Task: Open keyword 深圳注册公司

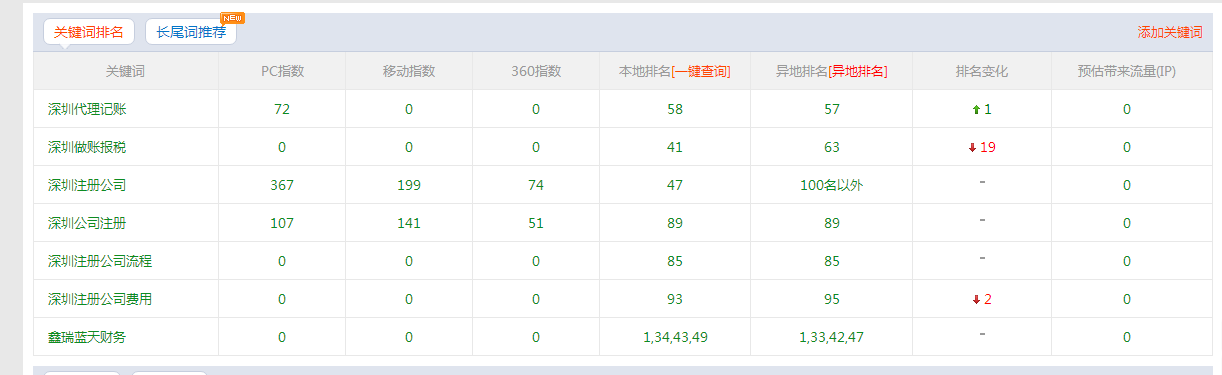Action: coord(87,185)
